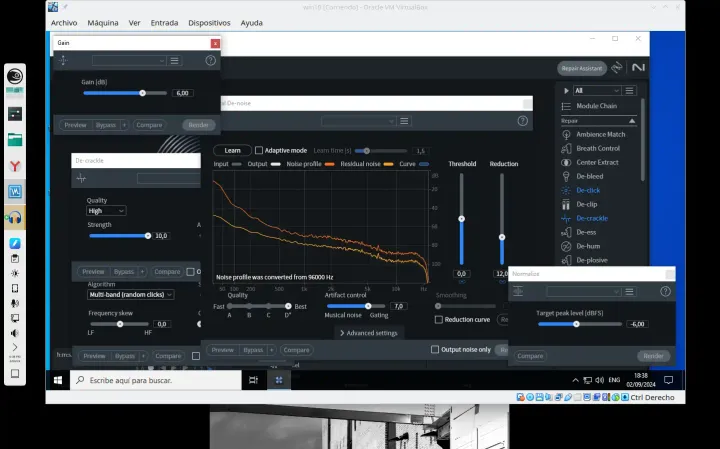Click play triangle beside All filter
Screen dimensions: 720x449
click(x=566, y=91)
